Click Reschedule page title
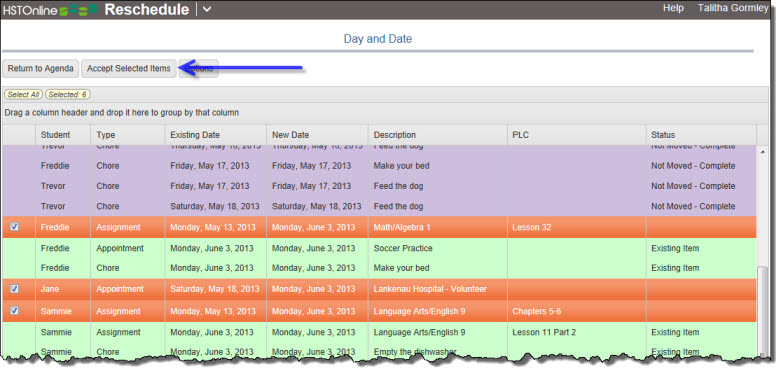The image size is (776, 368). [147, 9]
